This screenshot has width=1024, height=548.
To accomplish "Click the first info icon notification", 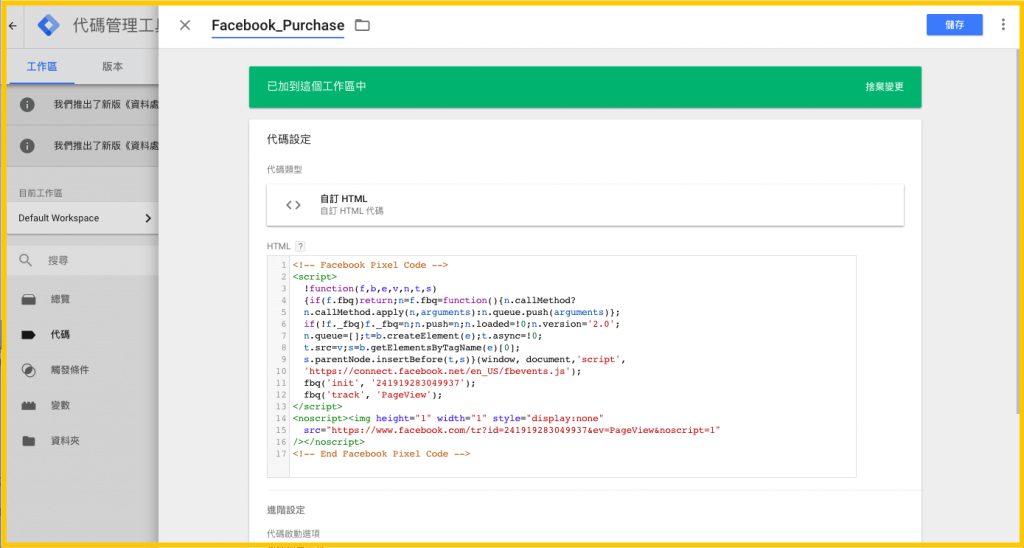I will click(27, 105).
